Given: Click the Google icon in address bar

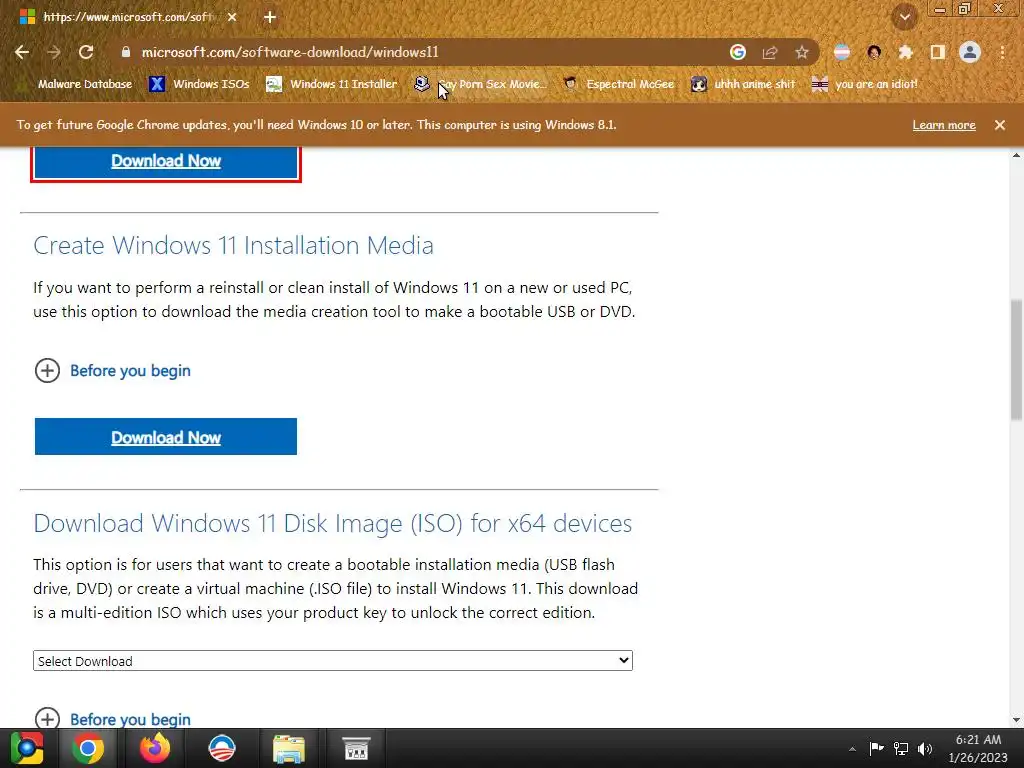Looking at the screenshot, I should point(738,52).
